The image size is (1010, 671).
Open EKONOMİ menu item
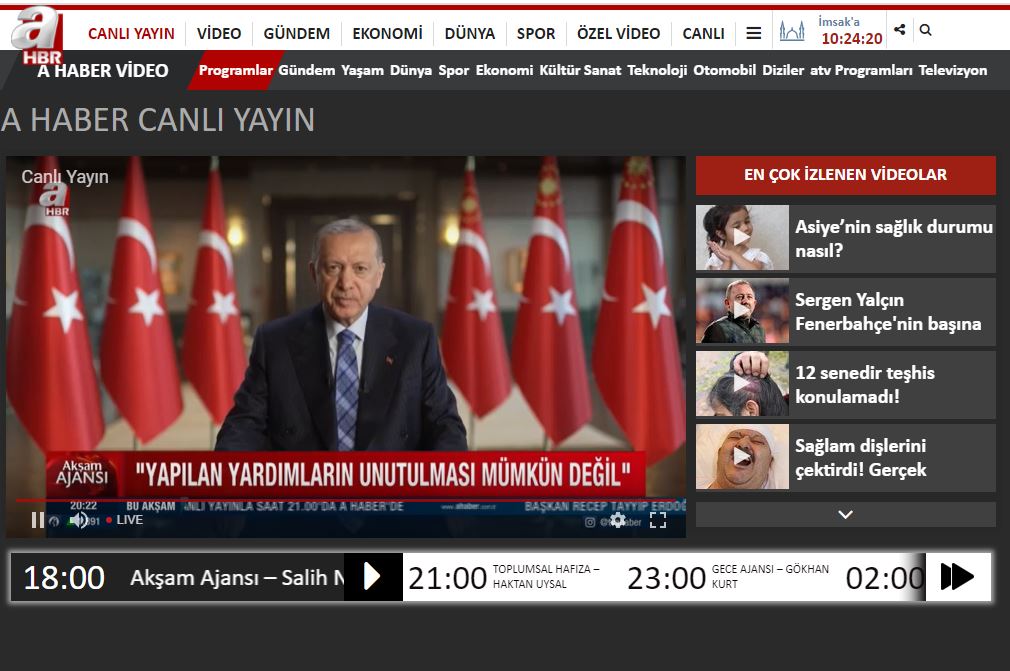[x=387, y=33]
